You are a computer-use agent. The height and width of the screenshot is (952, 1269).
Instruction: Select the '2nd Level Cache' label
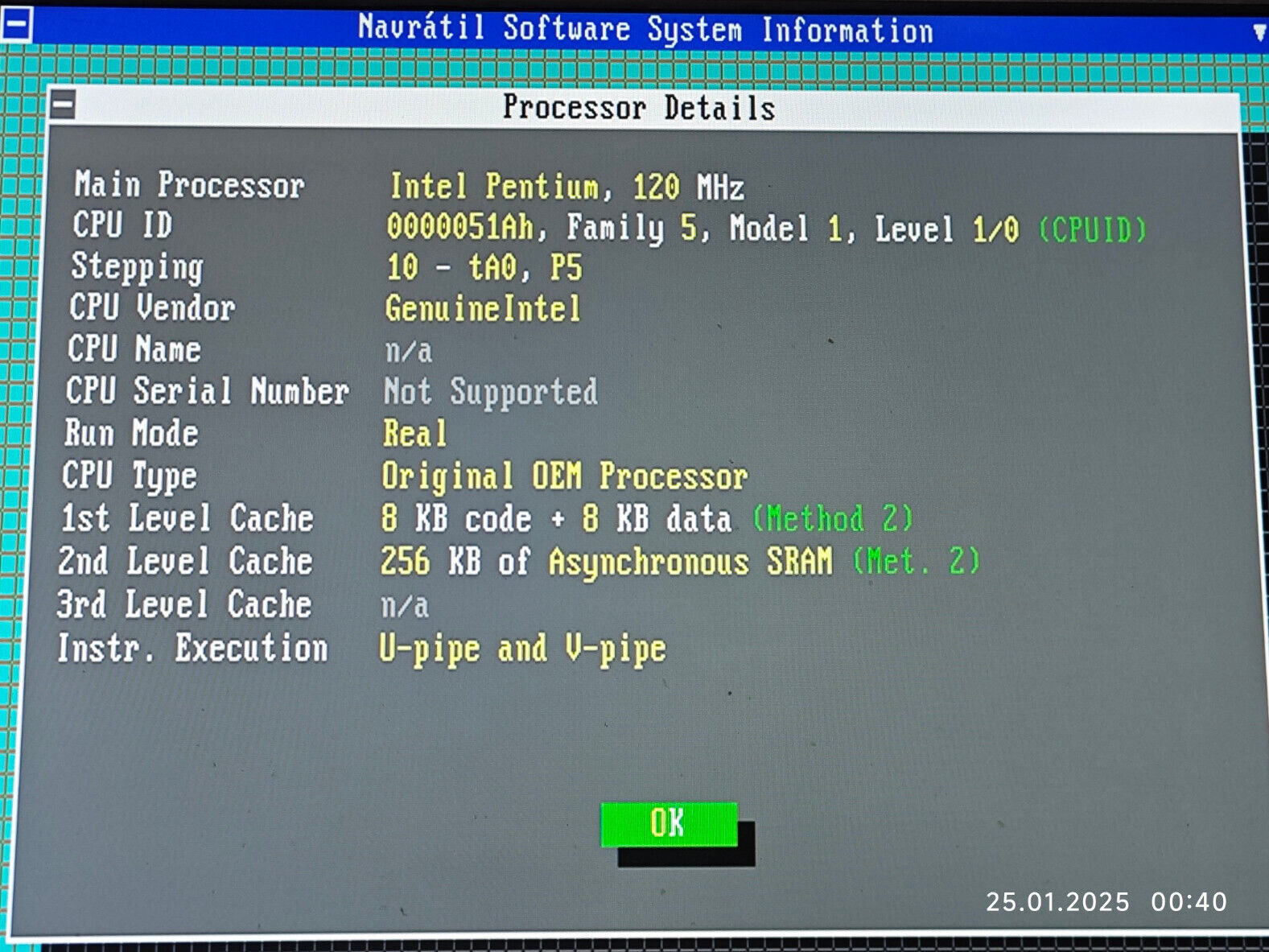pos(185,561)
